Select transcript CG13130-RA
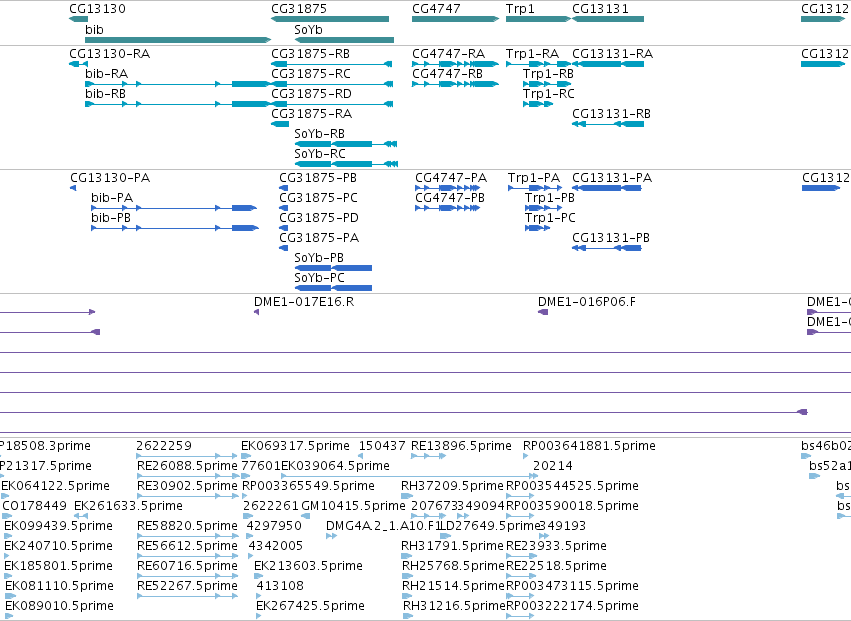The width and height of the screenshot is (851, 621). tap(110, 54)
